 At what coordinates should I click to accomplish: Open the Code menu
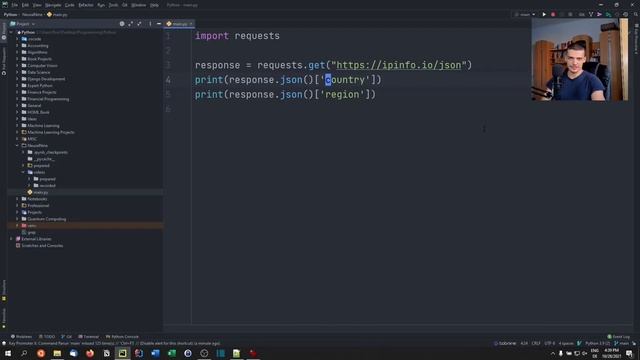pyautogui.click(x=69, y=5)
